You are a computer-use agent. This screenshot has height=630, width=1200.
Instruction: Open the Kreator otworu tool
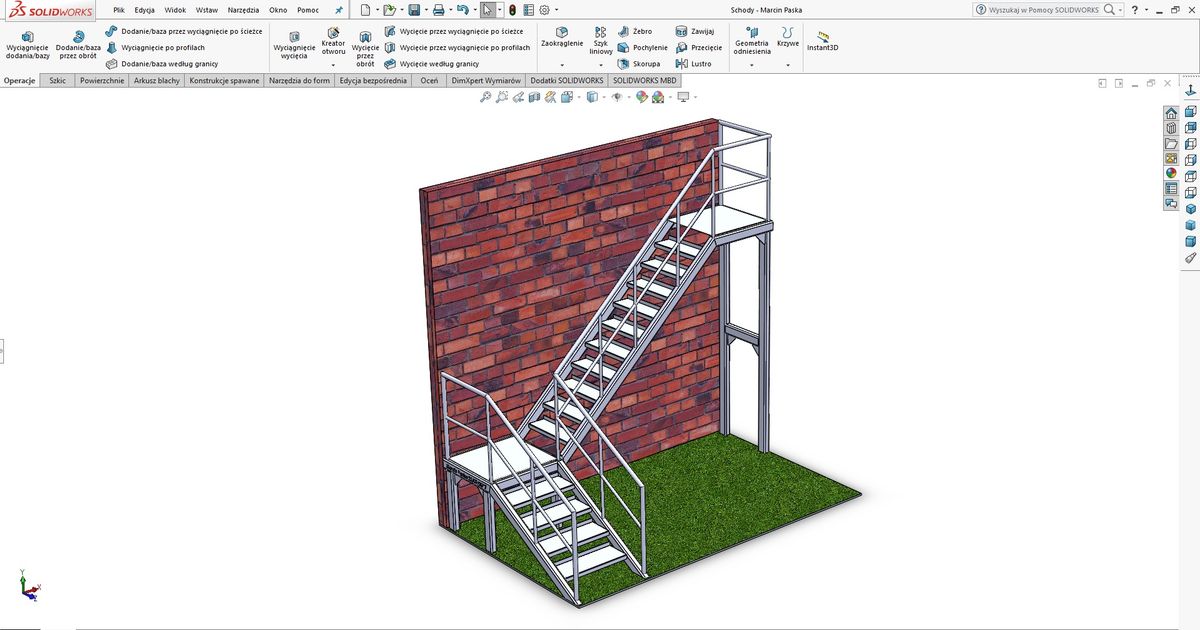(333, 42)
